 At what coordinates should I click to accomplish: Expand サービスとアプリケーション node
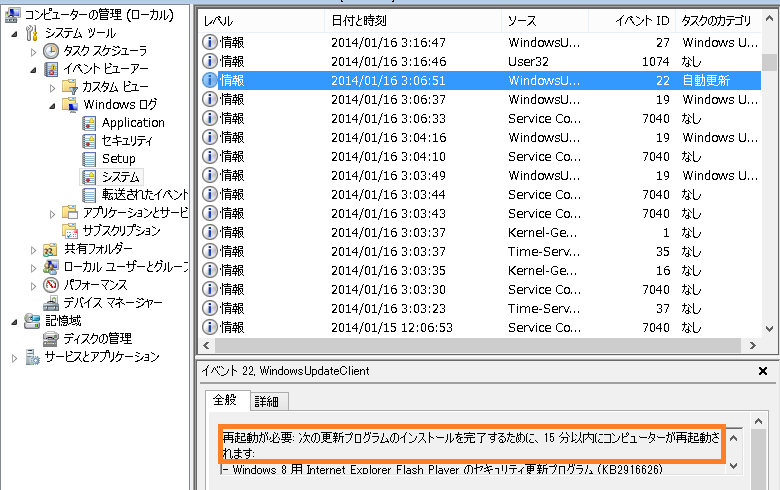coord(14,358)
